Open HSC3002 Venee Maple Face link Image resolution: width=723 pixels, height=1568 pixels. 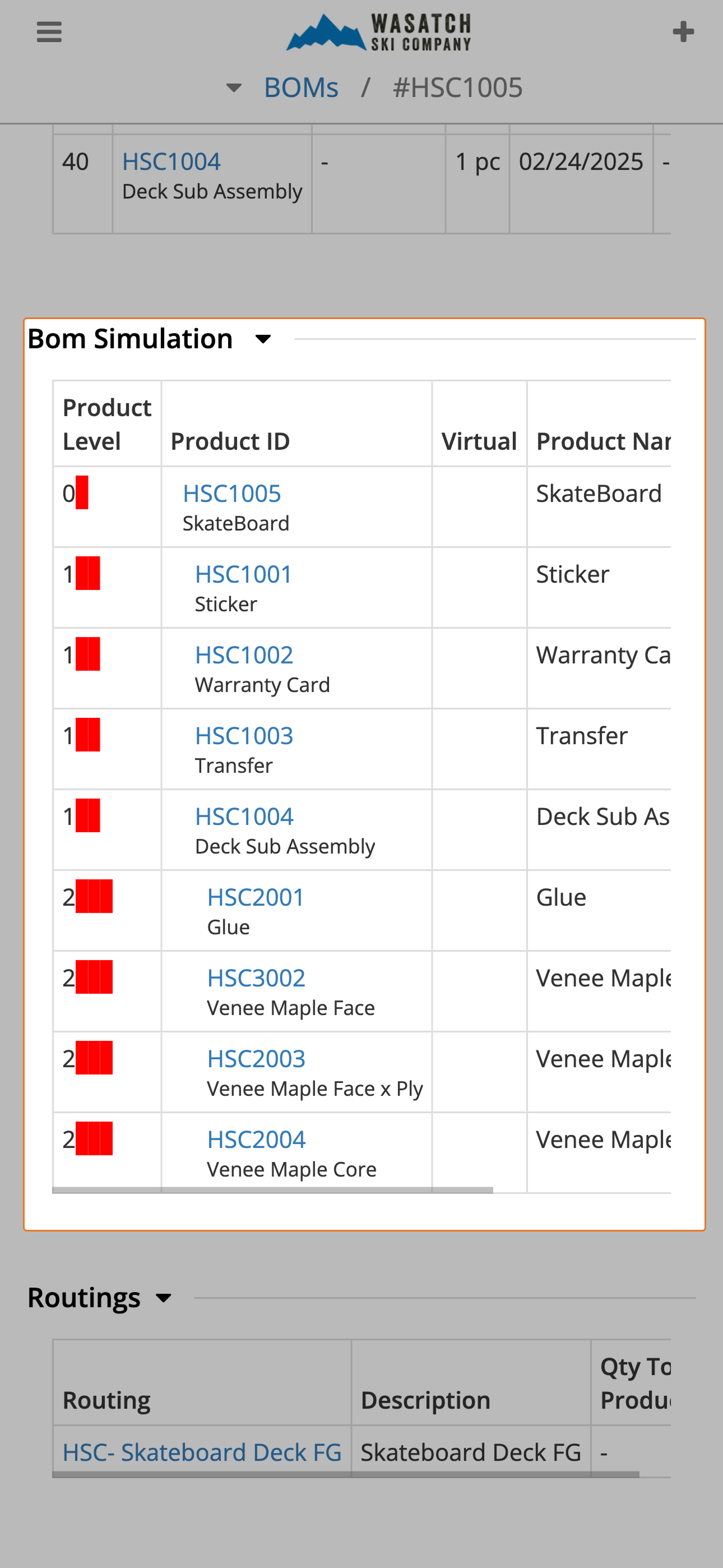coord(256,978)
